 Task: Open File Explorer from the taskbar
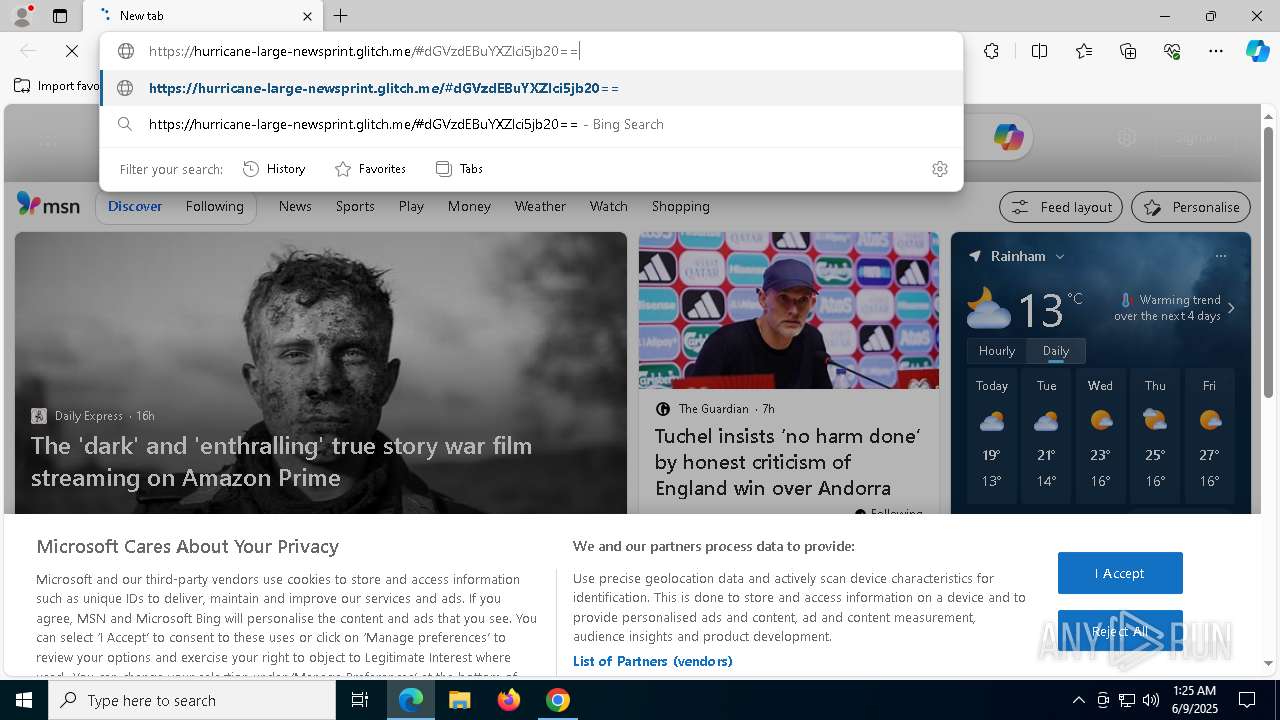pyautogui.click(x=459, y=700)
